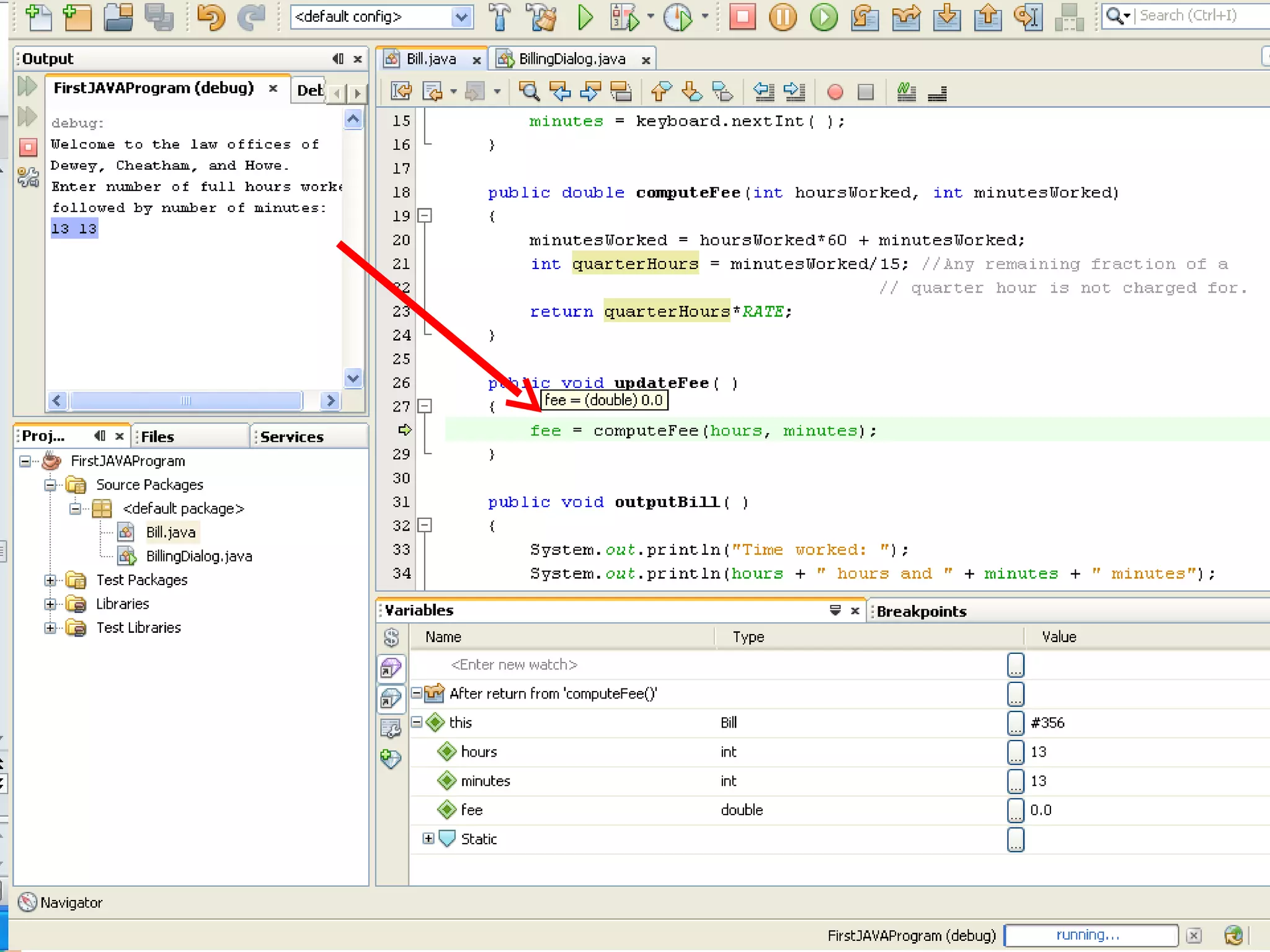Pause the debugger session
Image resolution: width=1270 pixels, height=952 pixels.
pos(783,17)
